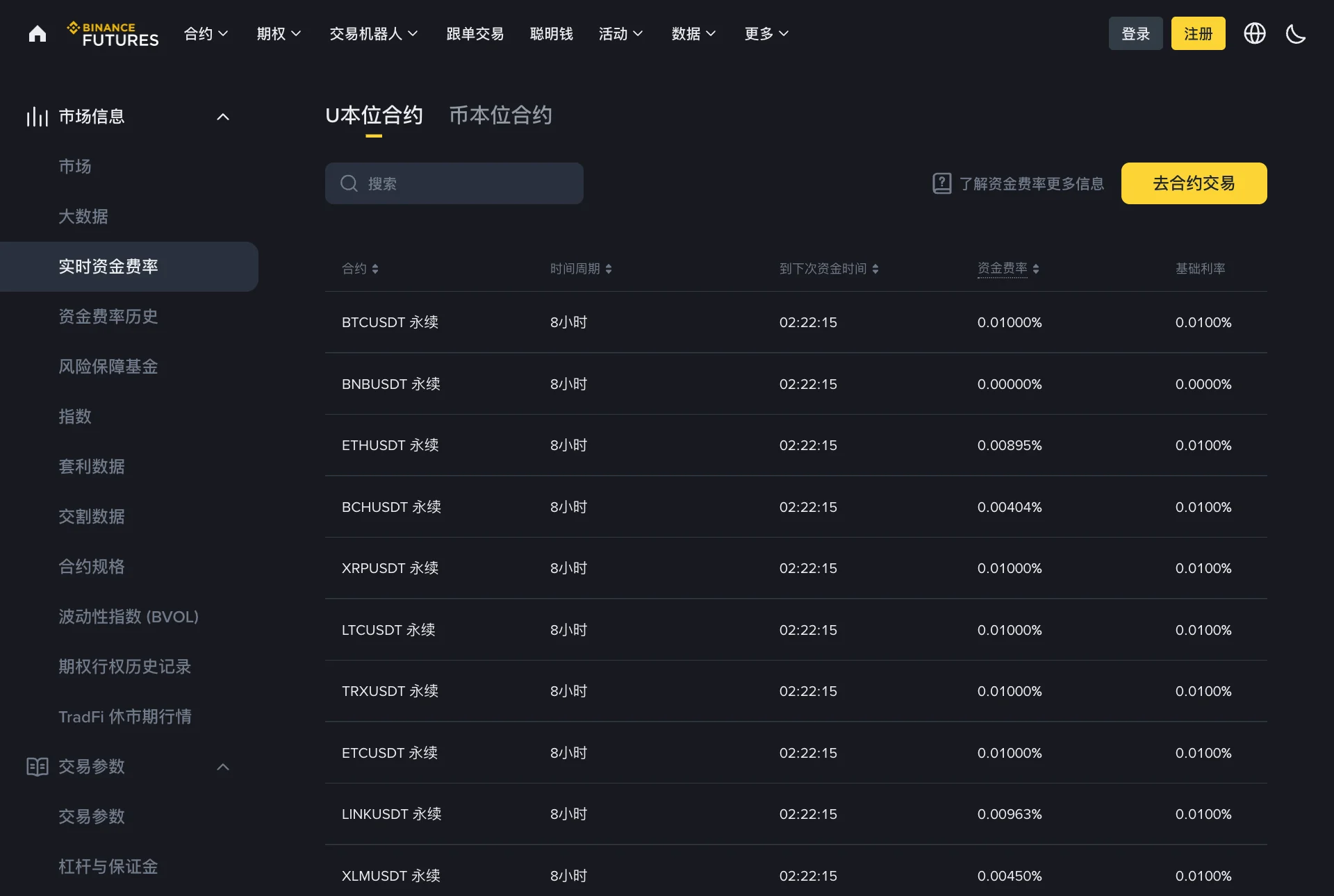Open the 更多 dropdown menu
The image size is (1334, 896).
click(766, 33)
